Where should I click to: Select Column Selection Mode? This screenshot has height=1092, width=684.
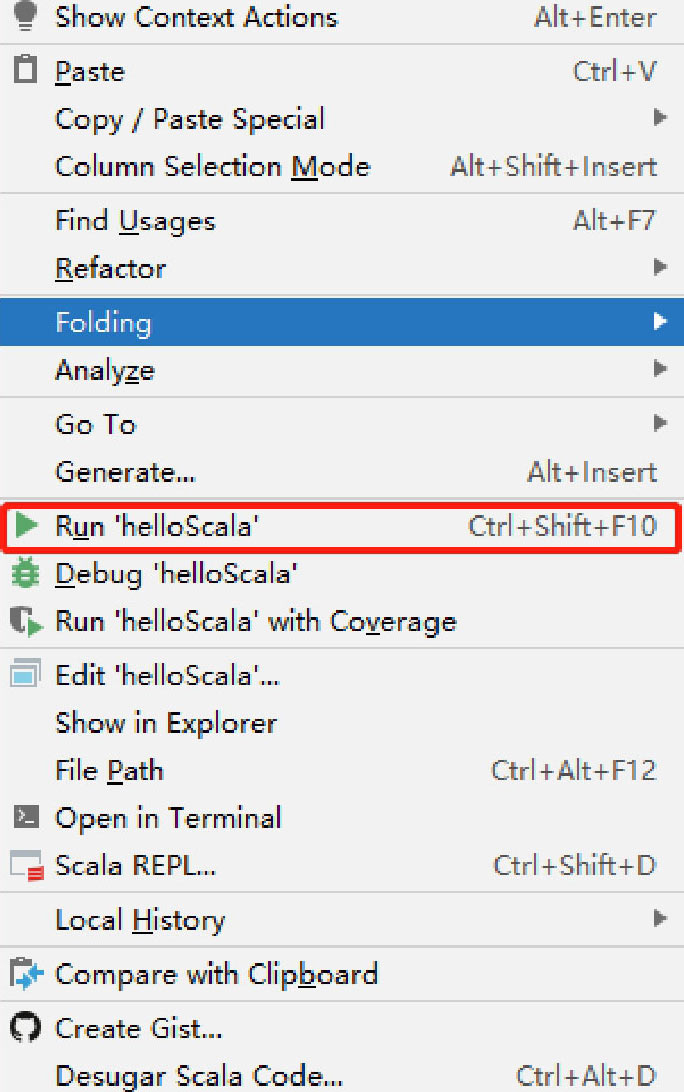coord(342,166)
